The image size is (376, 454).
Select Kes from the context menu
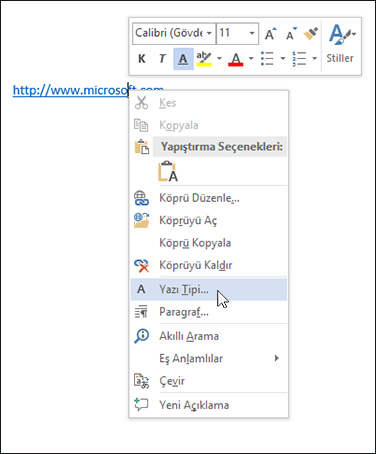209,103
